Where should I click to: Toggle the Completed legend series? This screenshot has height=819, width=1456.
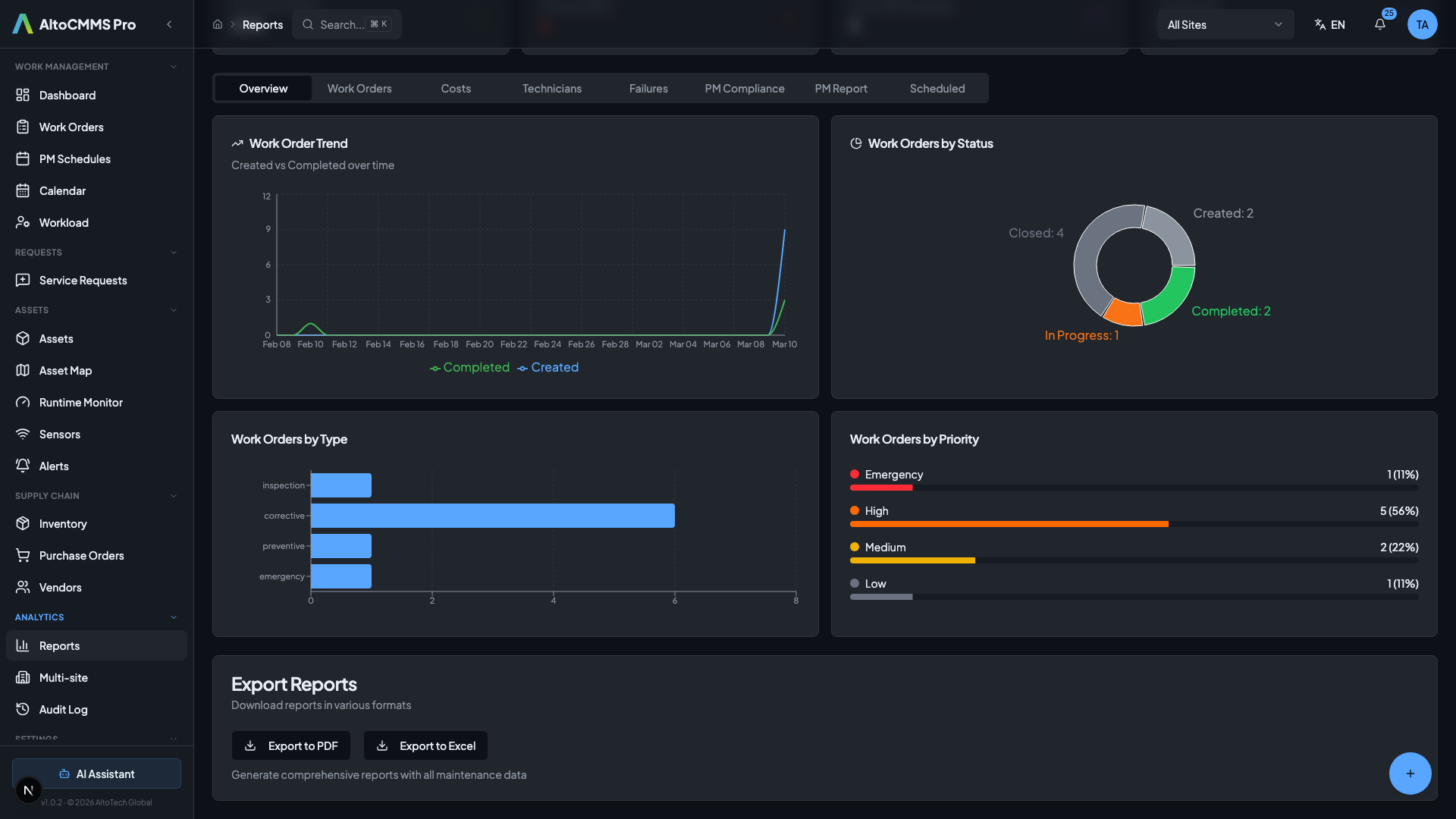pos(469,368)
